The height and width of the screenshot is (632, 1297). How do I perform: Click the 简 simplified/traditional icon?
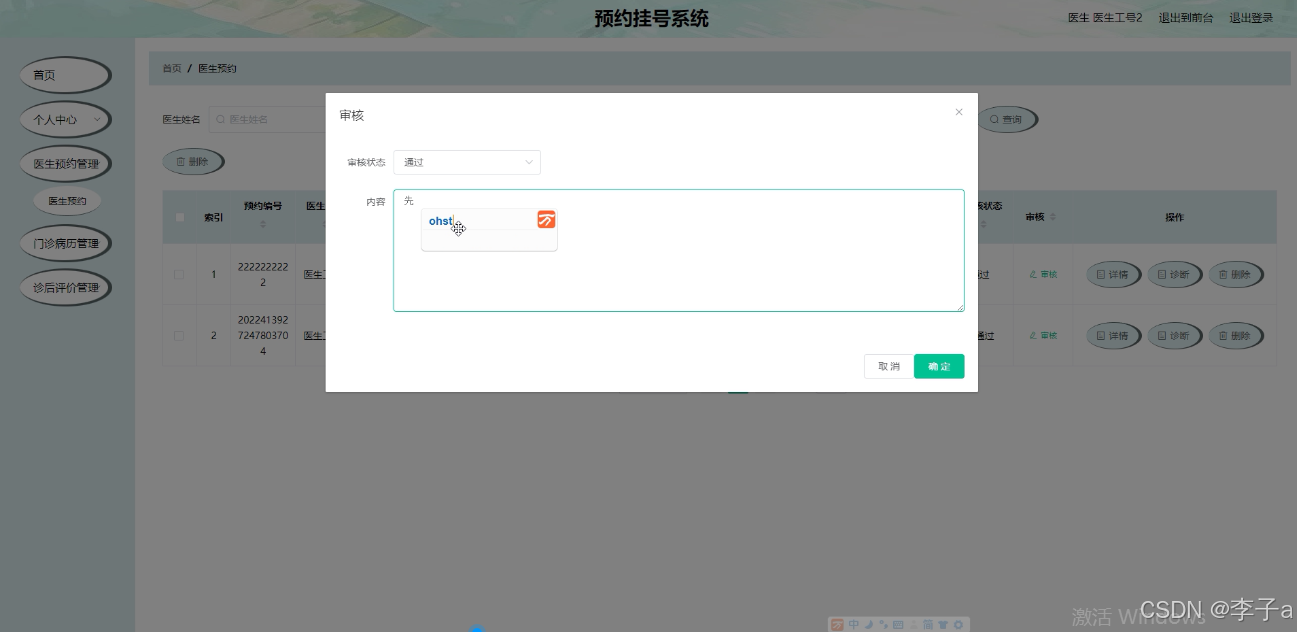[x=926, y=624]
